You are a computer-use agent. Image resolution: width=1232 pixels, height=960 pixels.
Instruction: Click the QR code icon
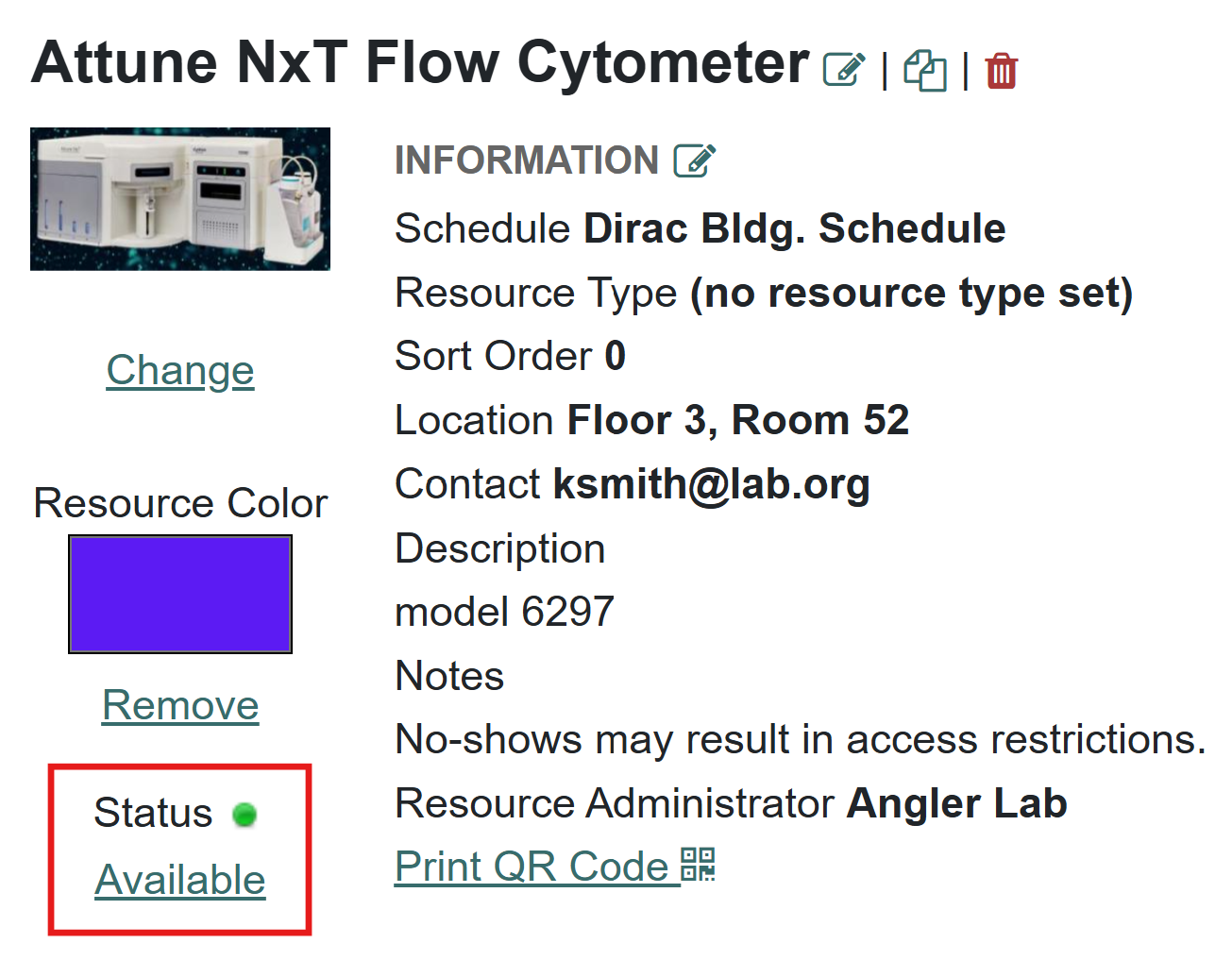(x=699, y=865)
